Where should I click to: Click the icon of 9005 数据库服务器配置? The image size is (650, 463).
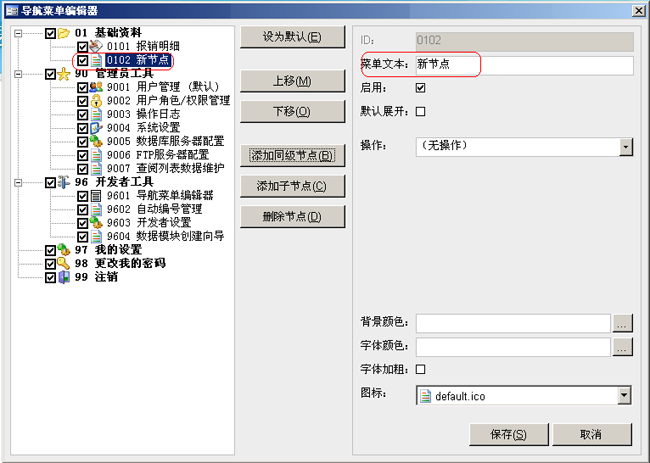tap(96, 141)
